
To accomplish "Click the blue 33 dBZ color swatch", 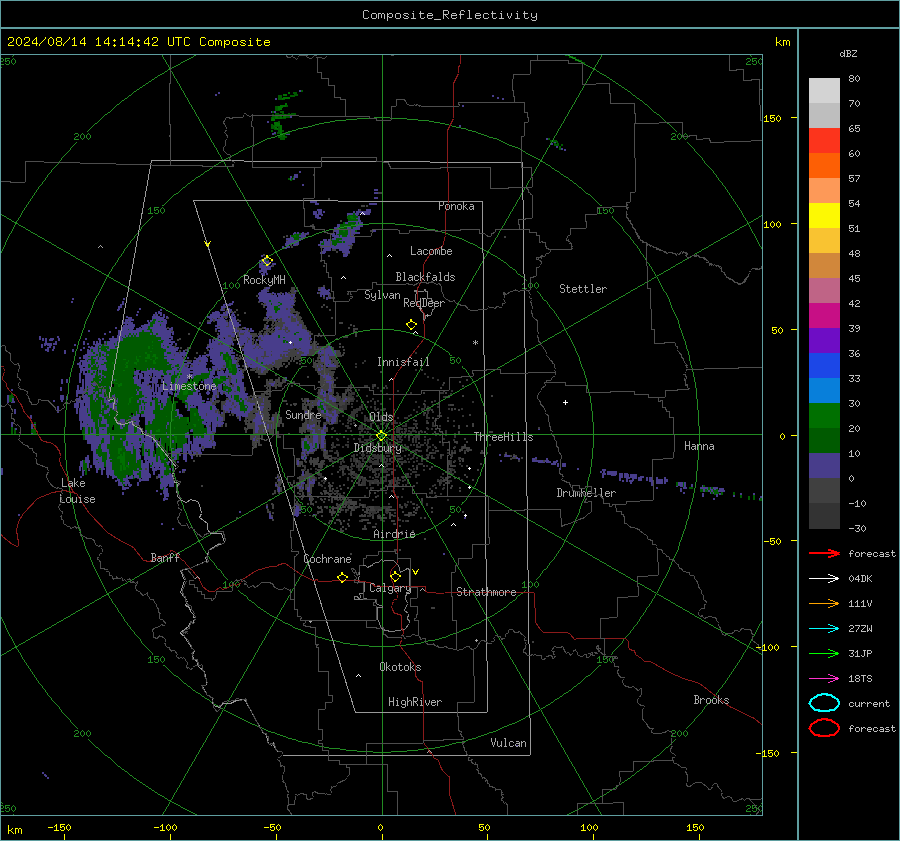I will pos(824,366).
